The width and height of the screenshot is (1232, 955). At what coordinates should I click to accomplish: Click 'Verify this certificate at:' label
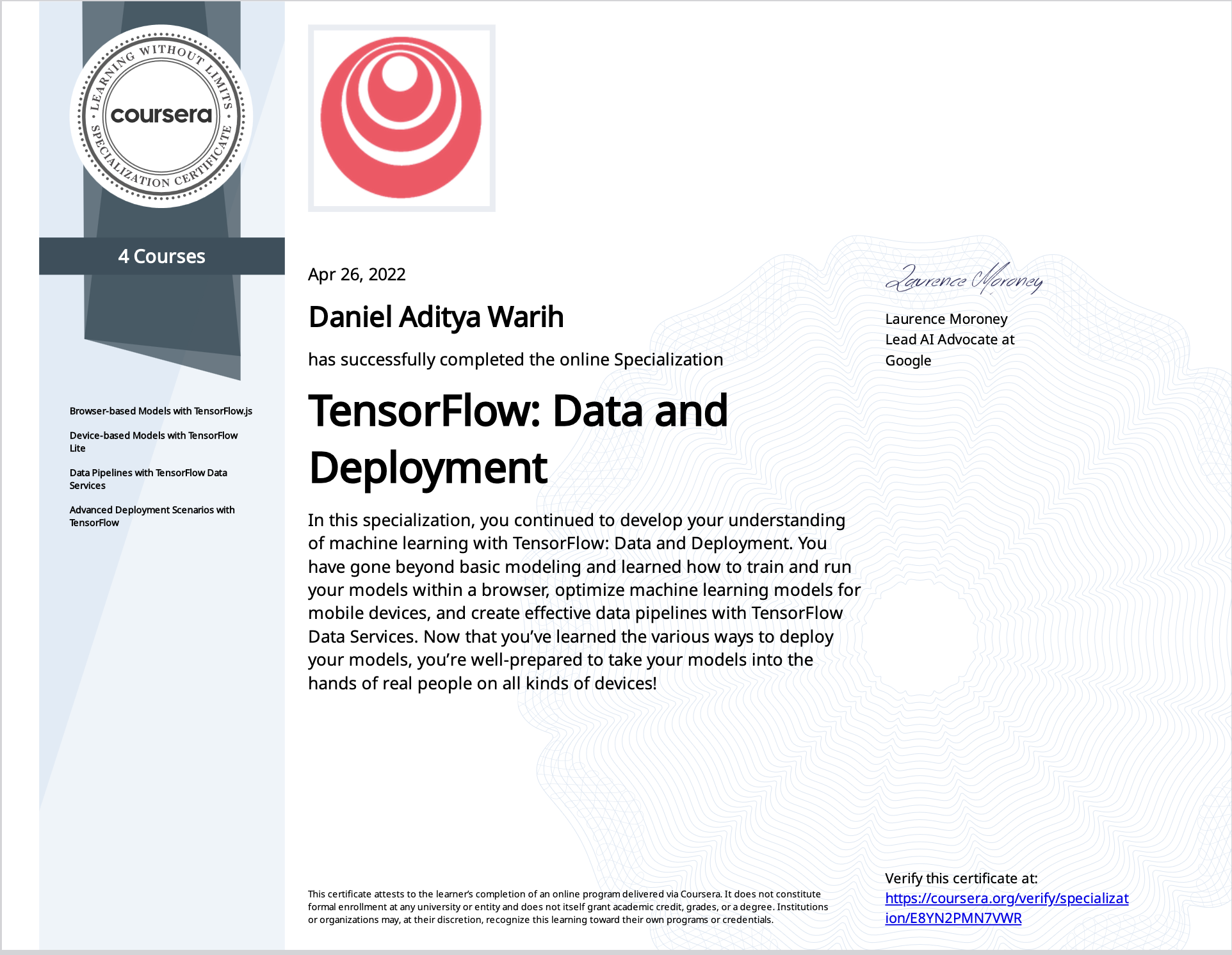click(961, 878)
